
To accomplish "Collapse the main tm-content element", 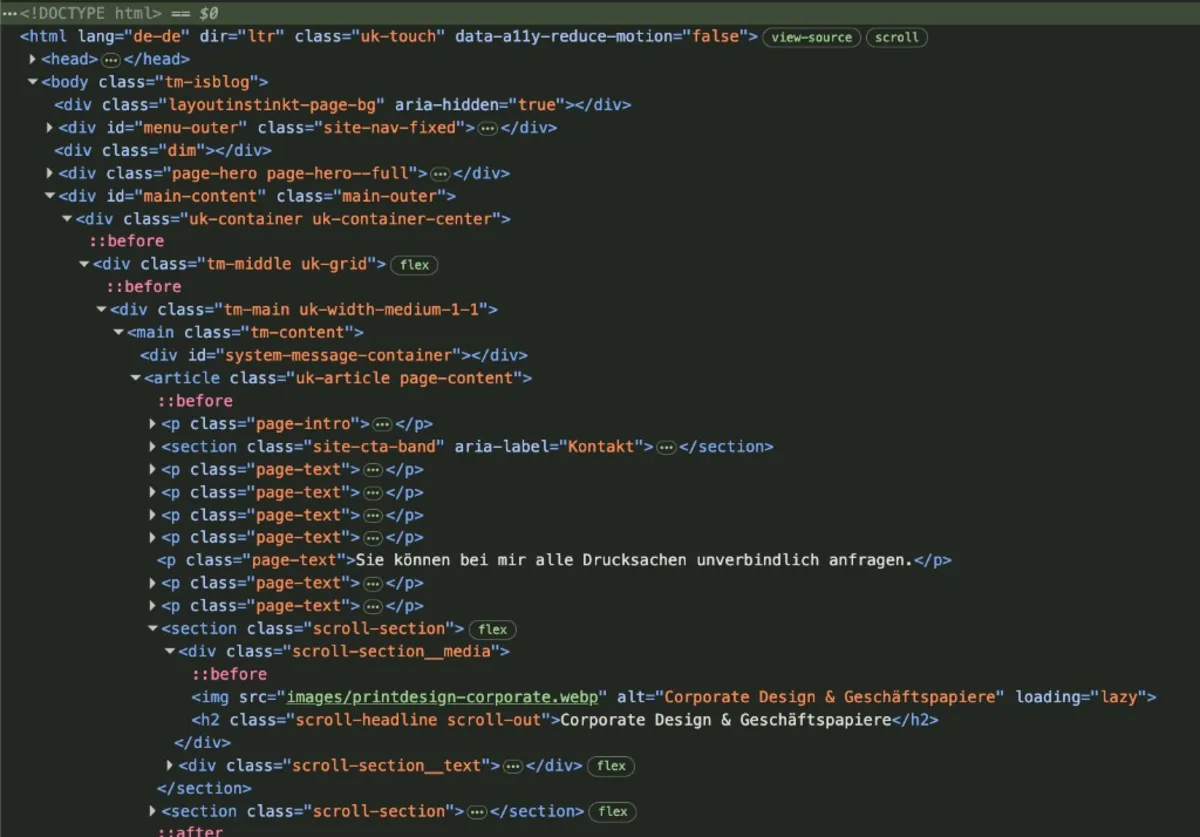I will click(118, 333).
